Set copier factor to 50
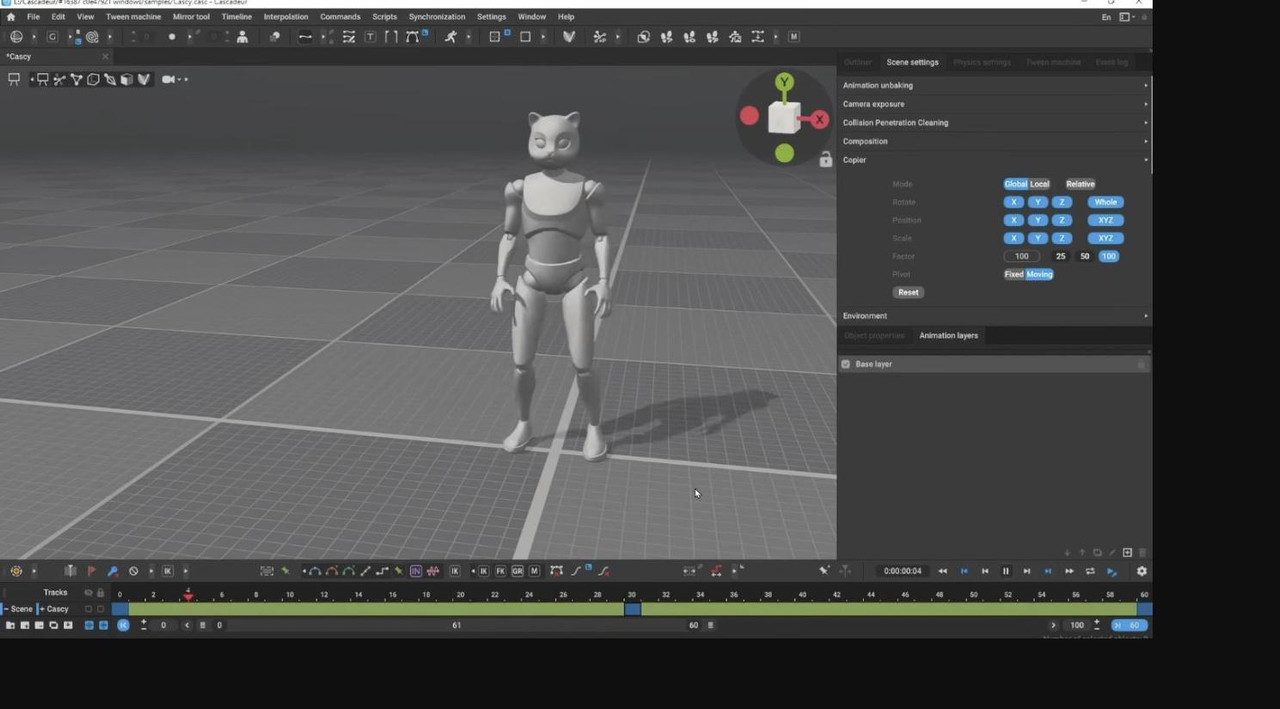Image resolution: width=1280 pixels, height=709 pixels. click(1085, 256)
